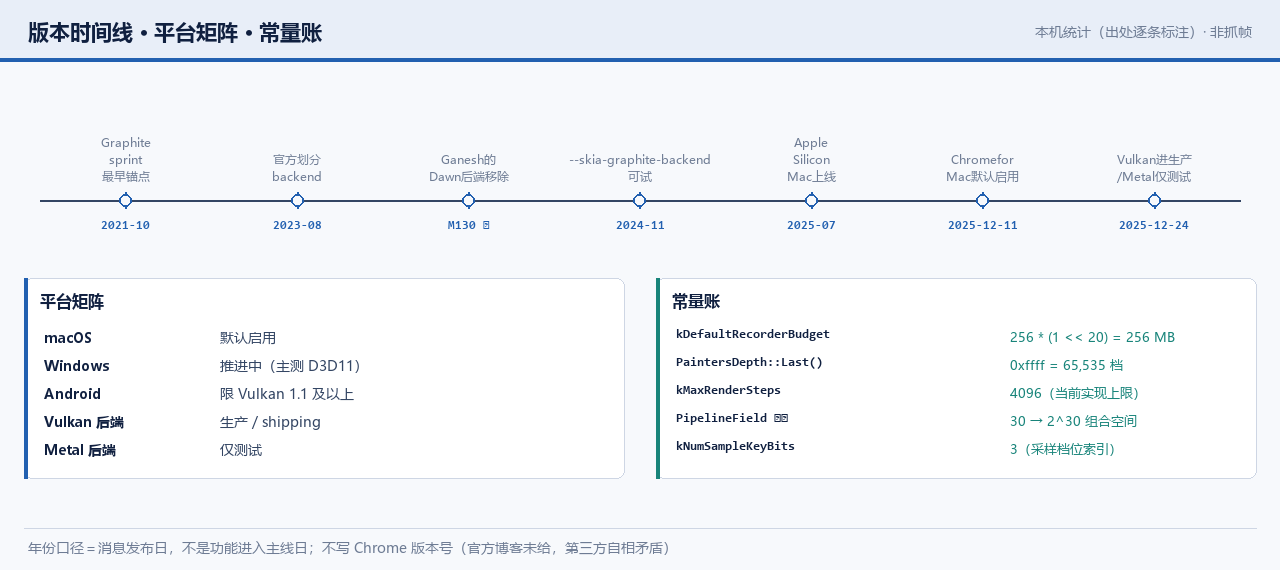Click the page title 版本时间线 • 平台矩阵 • 常量账
Viewport: 1280px width, 570px height.
[x=175, y=33]
